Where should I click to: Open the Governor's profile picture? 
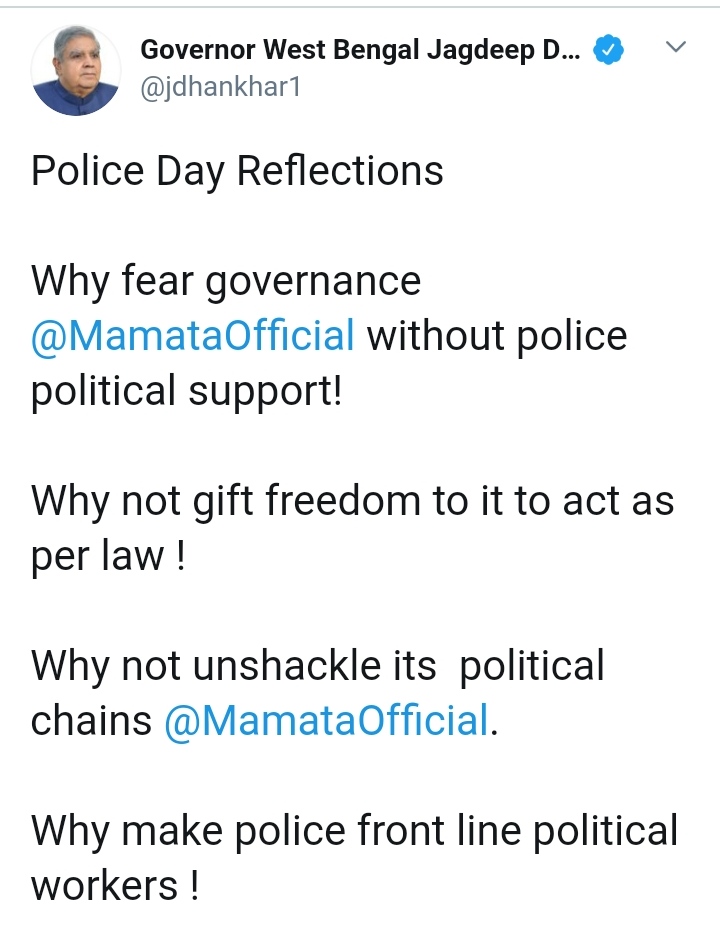click(76, 71)
